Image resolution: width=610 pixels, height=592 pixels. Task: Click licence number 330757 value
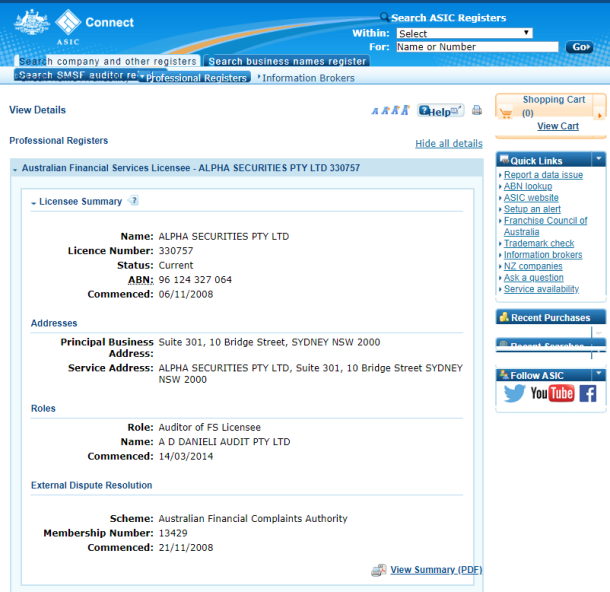175,251
